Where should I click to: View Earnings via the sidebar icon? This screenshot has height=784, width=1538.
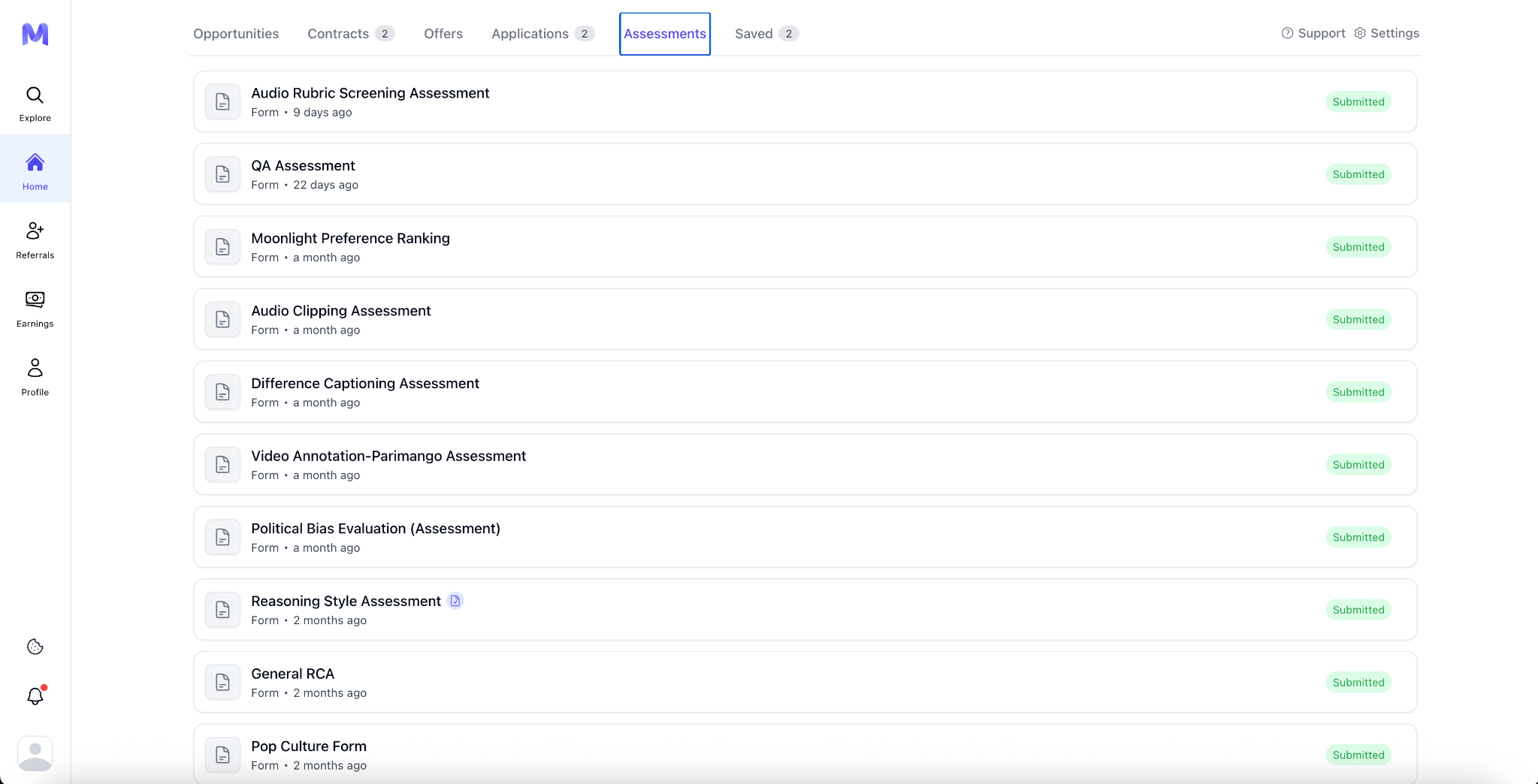35,309
